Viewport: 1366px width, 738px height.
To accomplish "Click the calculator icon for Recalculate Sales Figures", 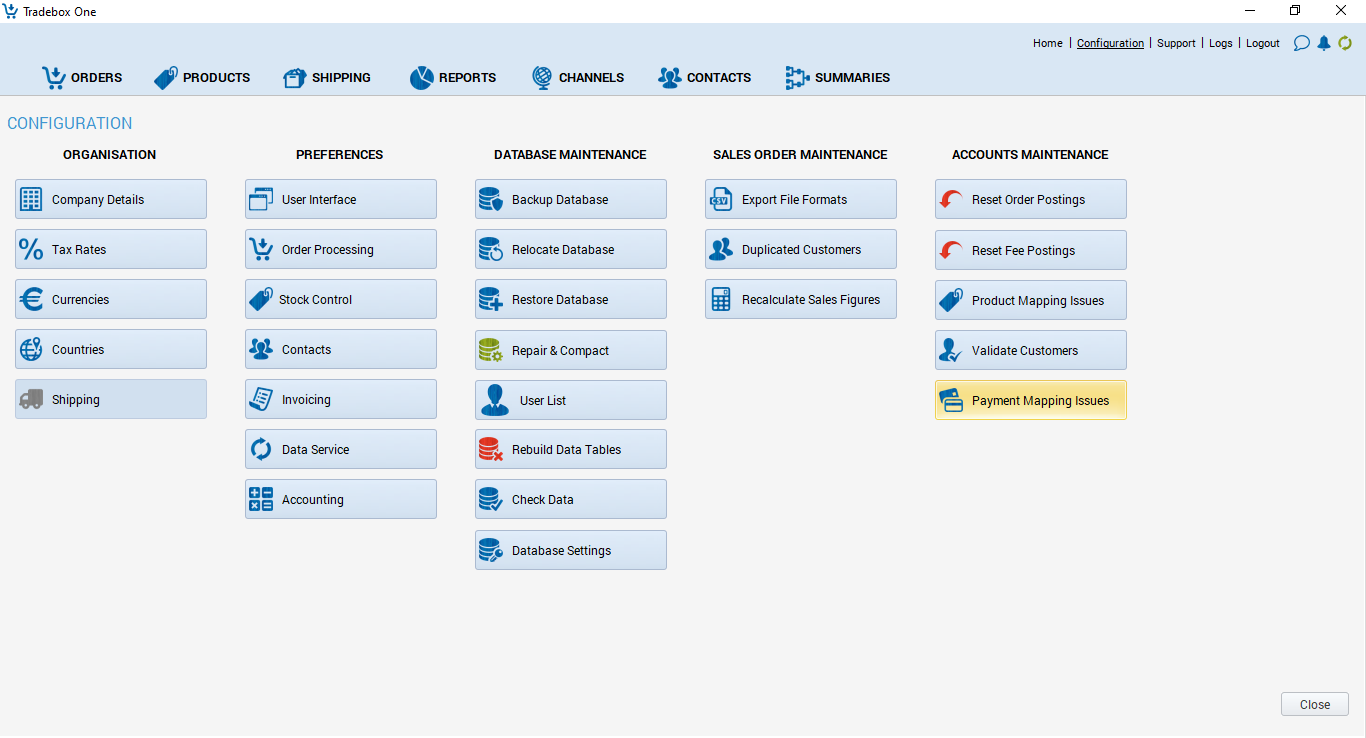I will pos(721,299).
